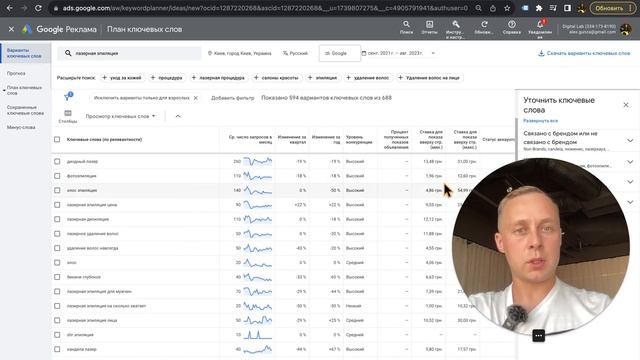Bookmark this page with the star icon
Screen dimensions: 640x360
tap(507, 8)
